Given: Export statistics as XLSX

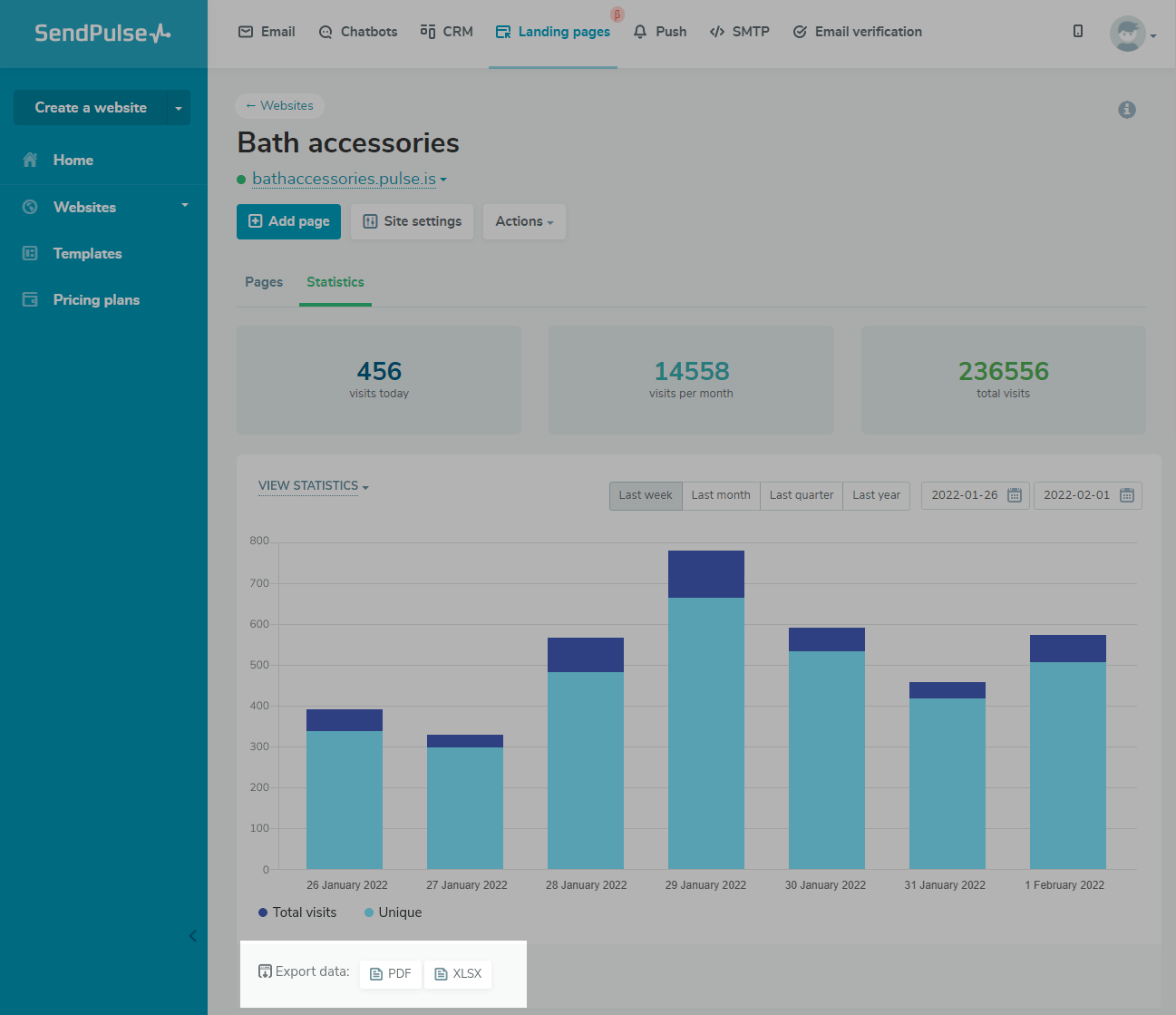Looking at the screenshot, I should coord(458,973).
